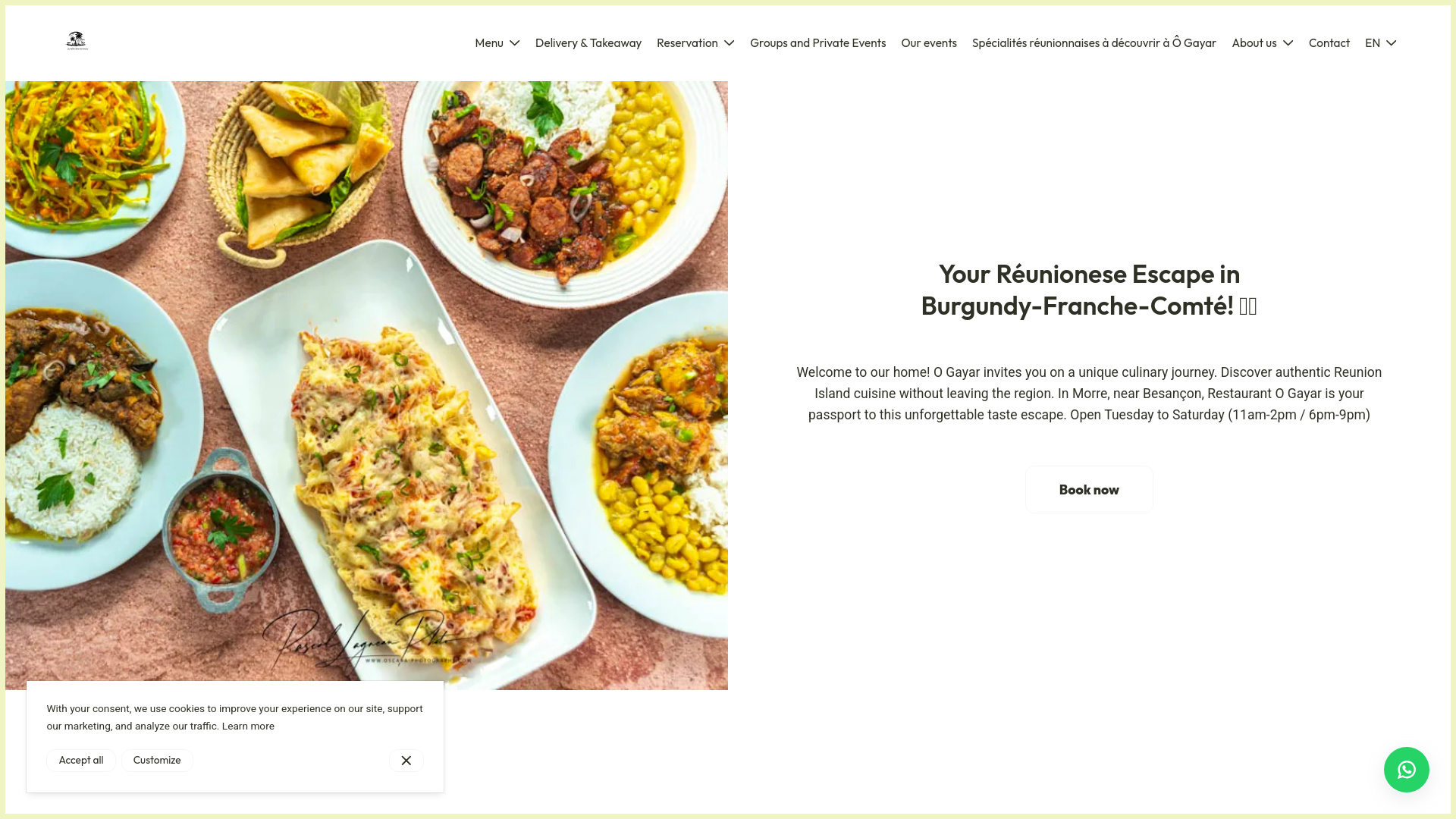This screenshot has width=1456, height=819.
Task: Dismiss cookie banner with X icon
Action: click(x=406, y=761)
